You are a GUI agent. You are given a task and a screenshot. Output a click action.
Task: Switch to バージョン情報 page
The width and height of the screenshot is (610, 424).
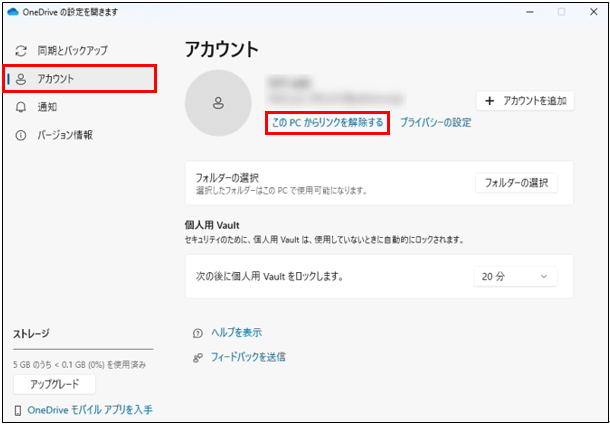tap(80, 135)
